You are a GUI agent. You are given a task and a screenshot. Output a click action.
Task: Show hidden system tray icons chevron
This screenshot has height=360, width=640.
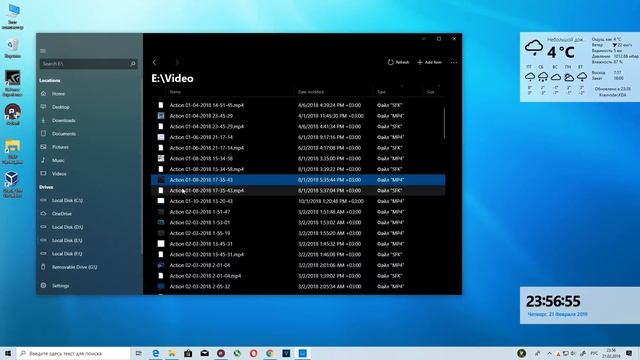pyautogui.click(x=549, y=353)
